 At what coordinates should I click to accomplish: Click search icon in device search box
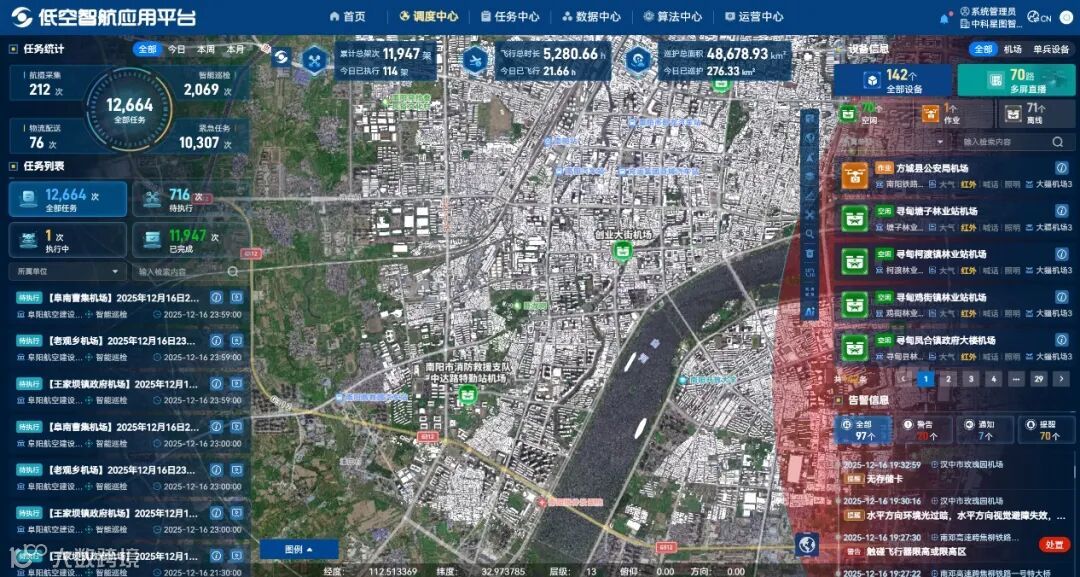point(1057,142)
